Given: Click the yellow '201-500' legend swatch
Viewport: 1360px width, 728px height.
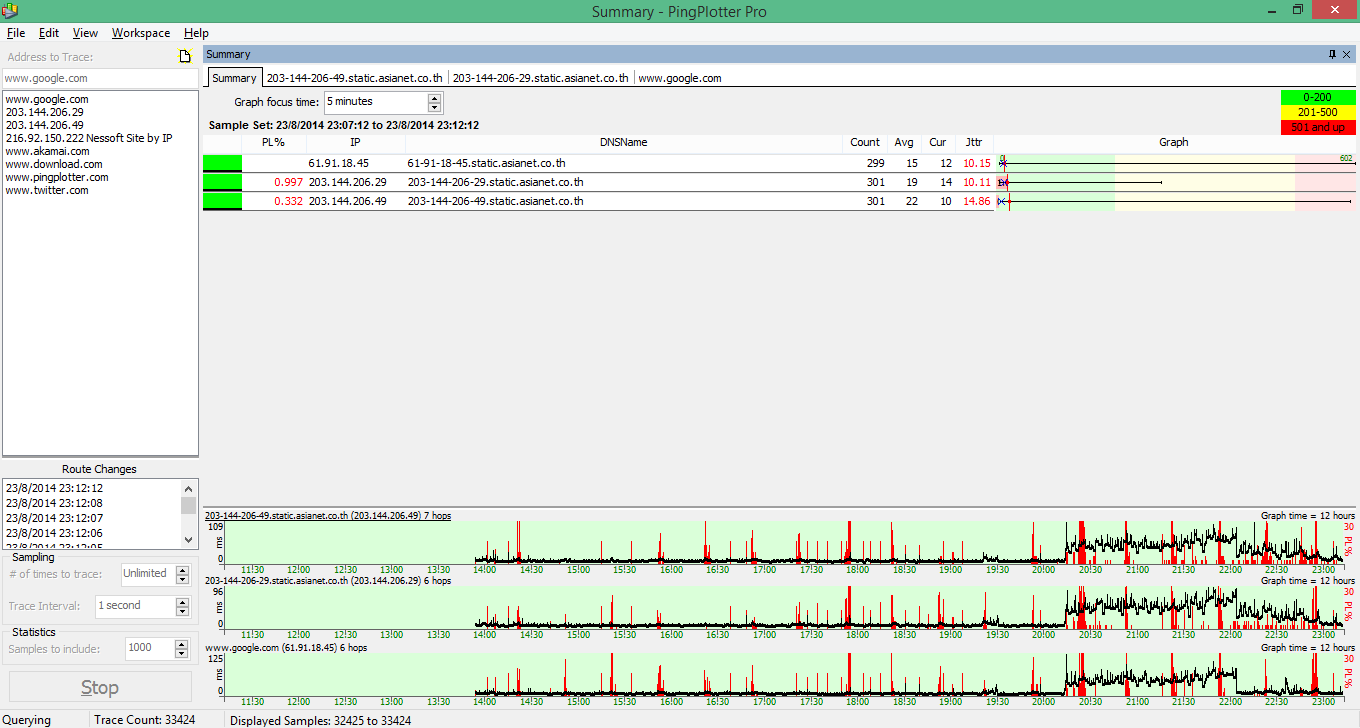Looking at the screenshot, I should (1318, 112).
